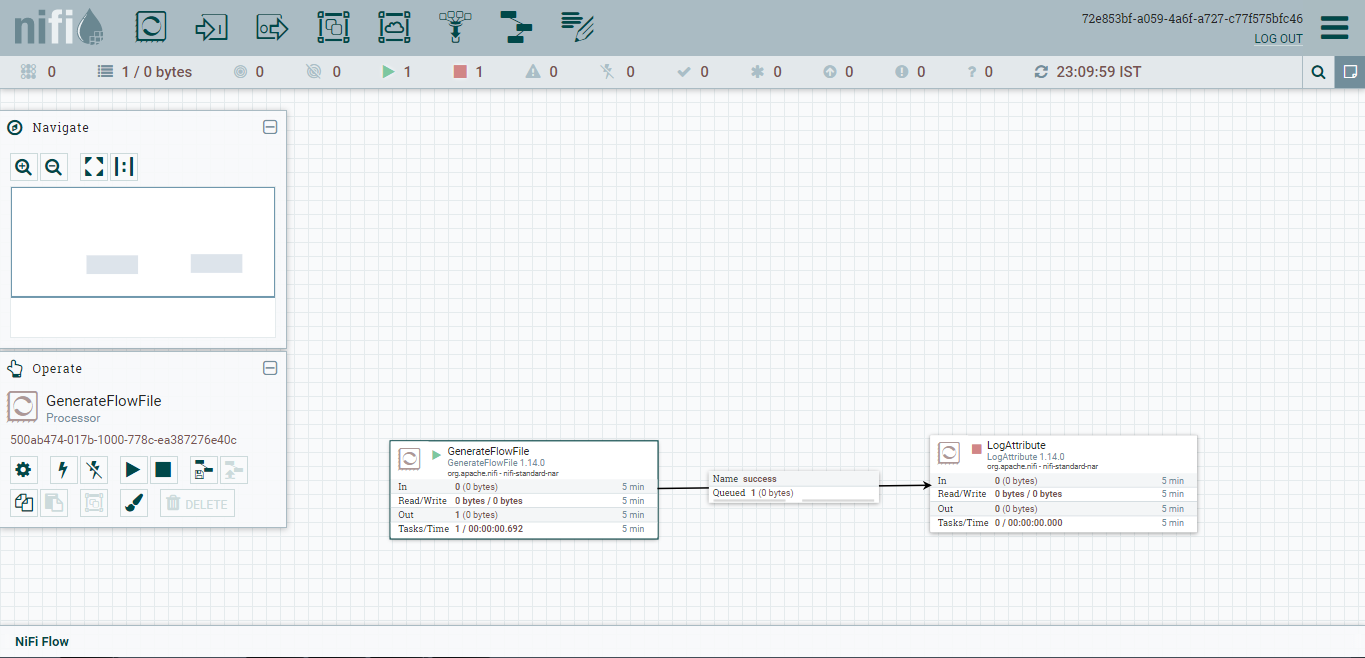Screen dimensions: 1365x658
Task: Select the Processor component icon in the toolbar
Action: tap(150, 27)
